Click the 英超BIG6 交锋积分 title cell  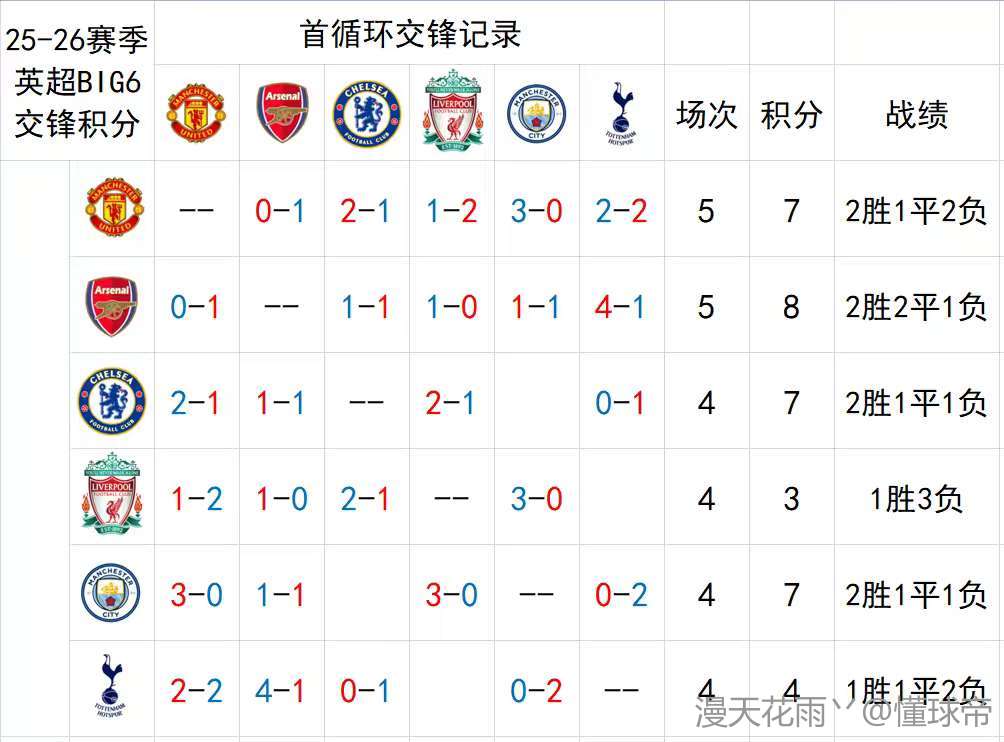tap(77, 82)
